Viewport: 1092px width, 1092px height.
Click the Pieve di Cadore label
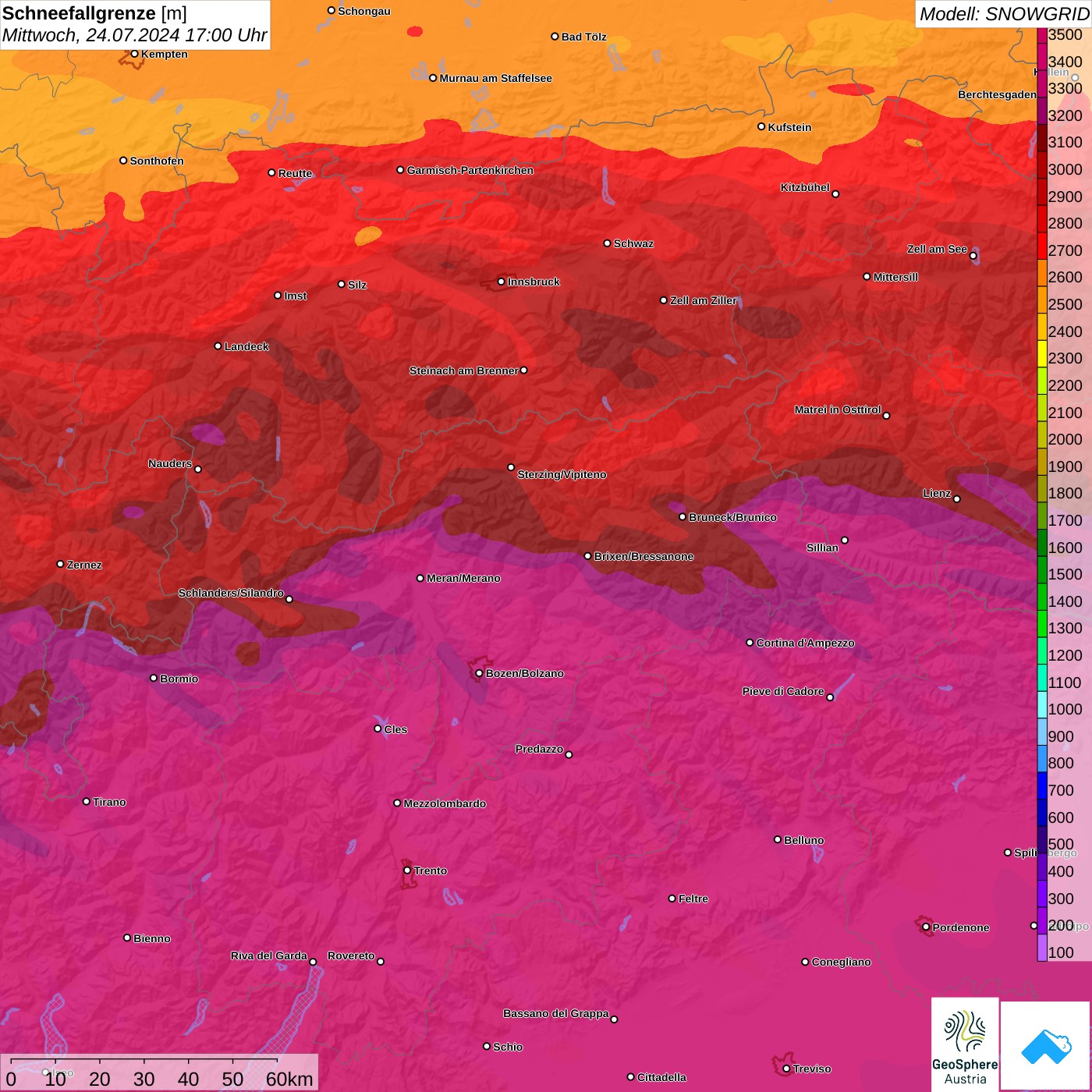(783, 691)
